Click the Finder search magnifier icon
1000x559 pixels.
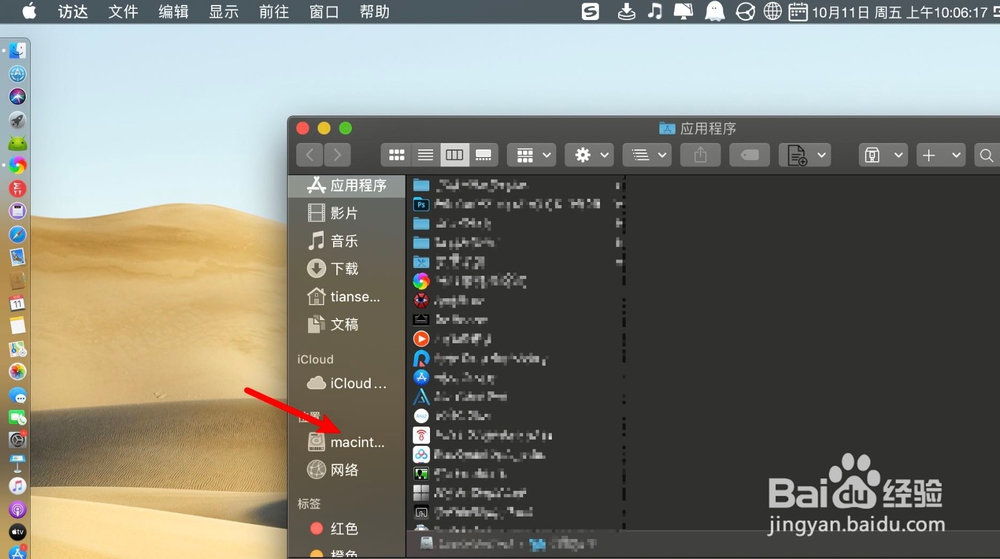click(x=986, y=155)
